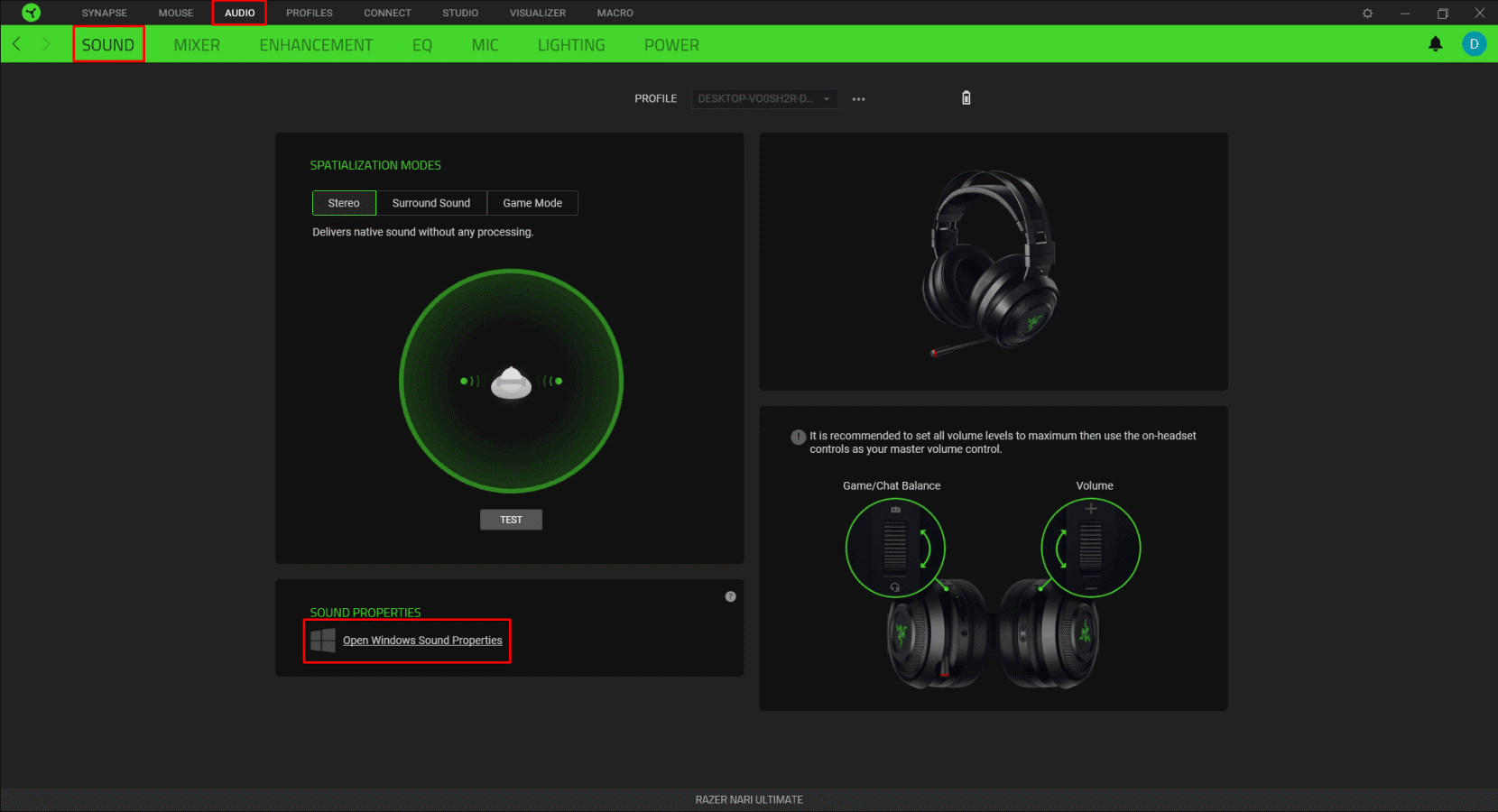This screenshot has width=1498, height=812.
Task: Open Synapse settings gear
Action: coord(1368,13)
